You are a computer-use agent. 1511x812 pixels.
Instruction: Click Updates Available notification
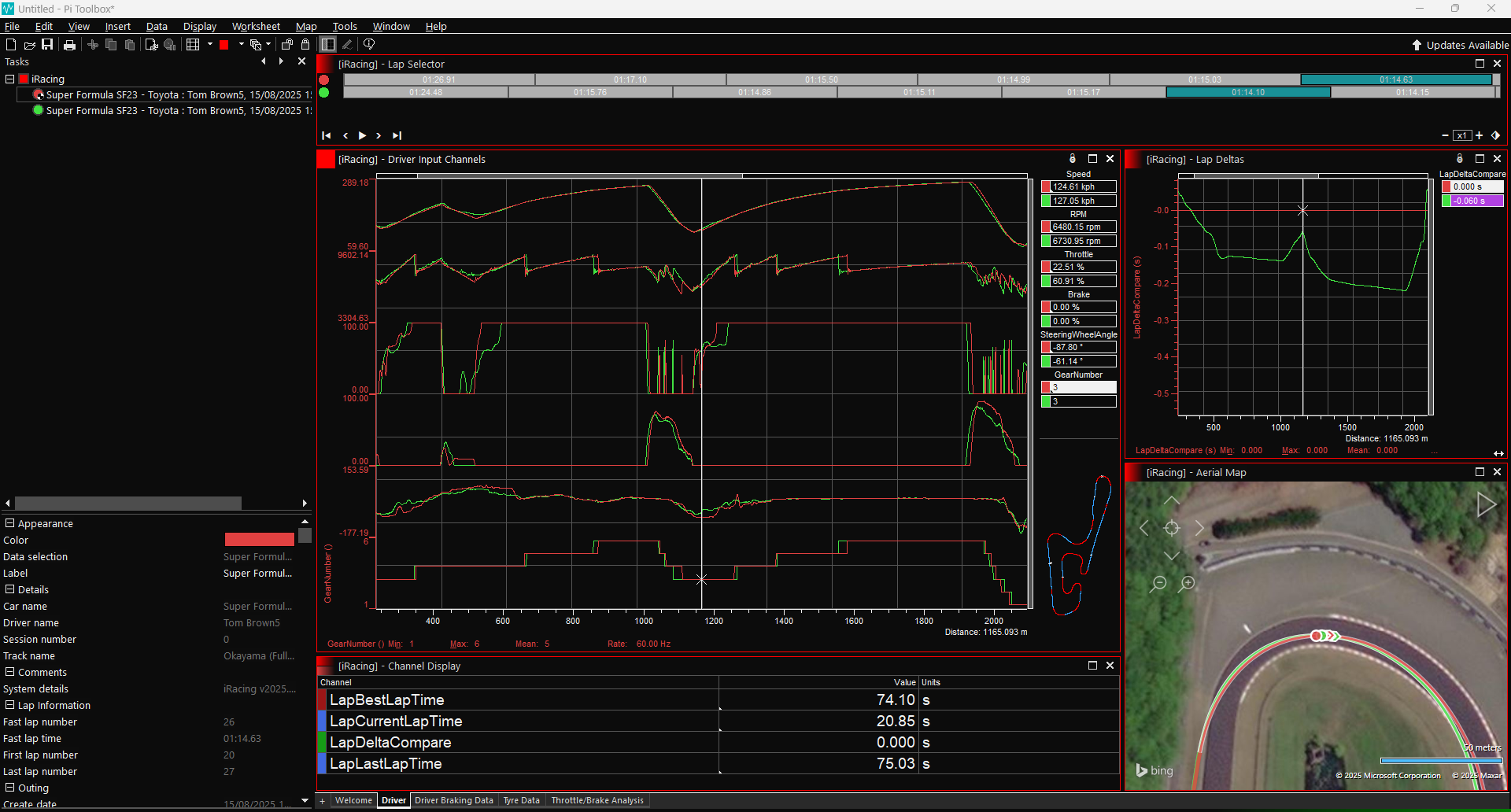tap(1460, 45)
